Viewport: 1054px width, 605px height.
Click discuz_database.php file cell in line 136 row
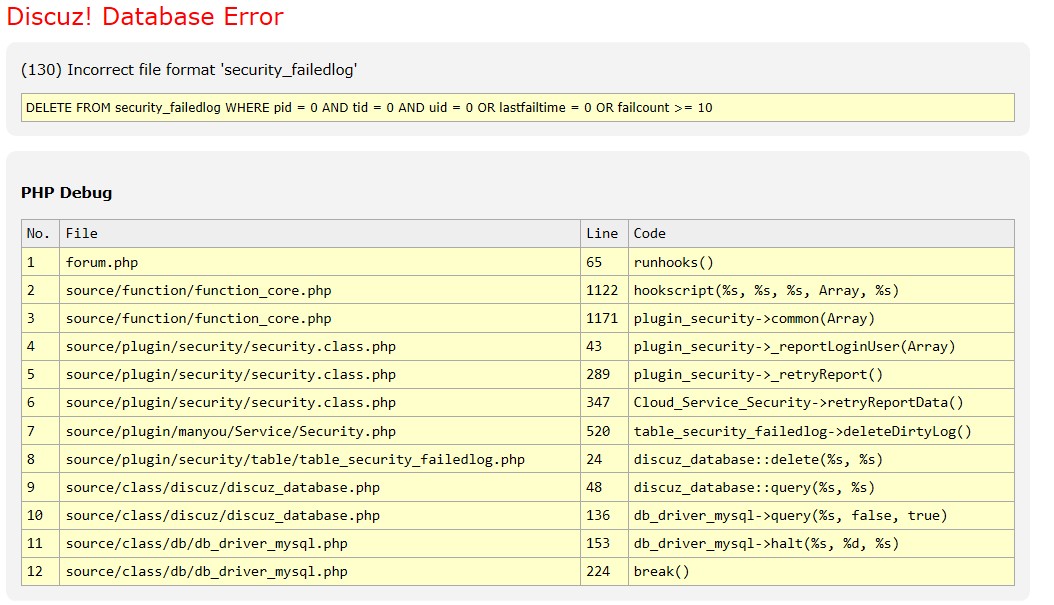320,516
